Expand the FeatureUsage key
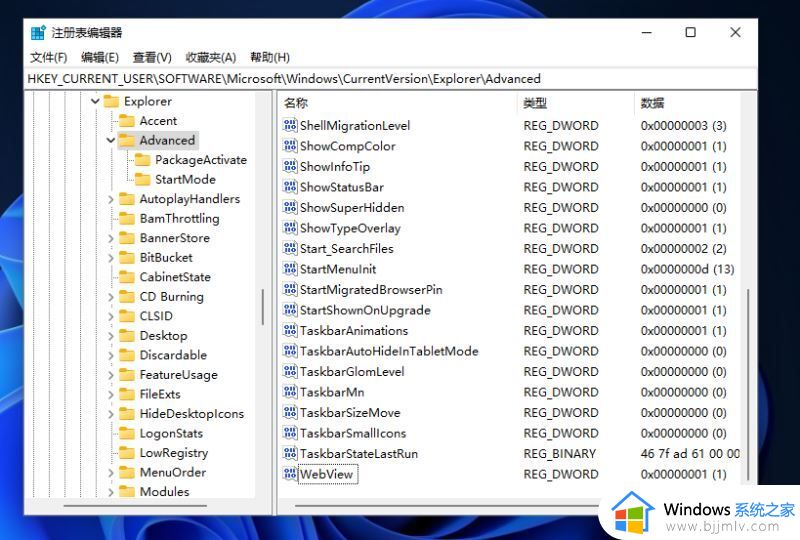Image resolution: width=800 pixels, height=540 pixels. [x=111, y=375]
